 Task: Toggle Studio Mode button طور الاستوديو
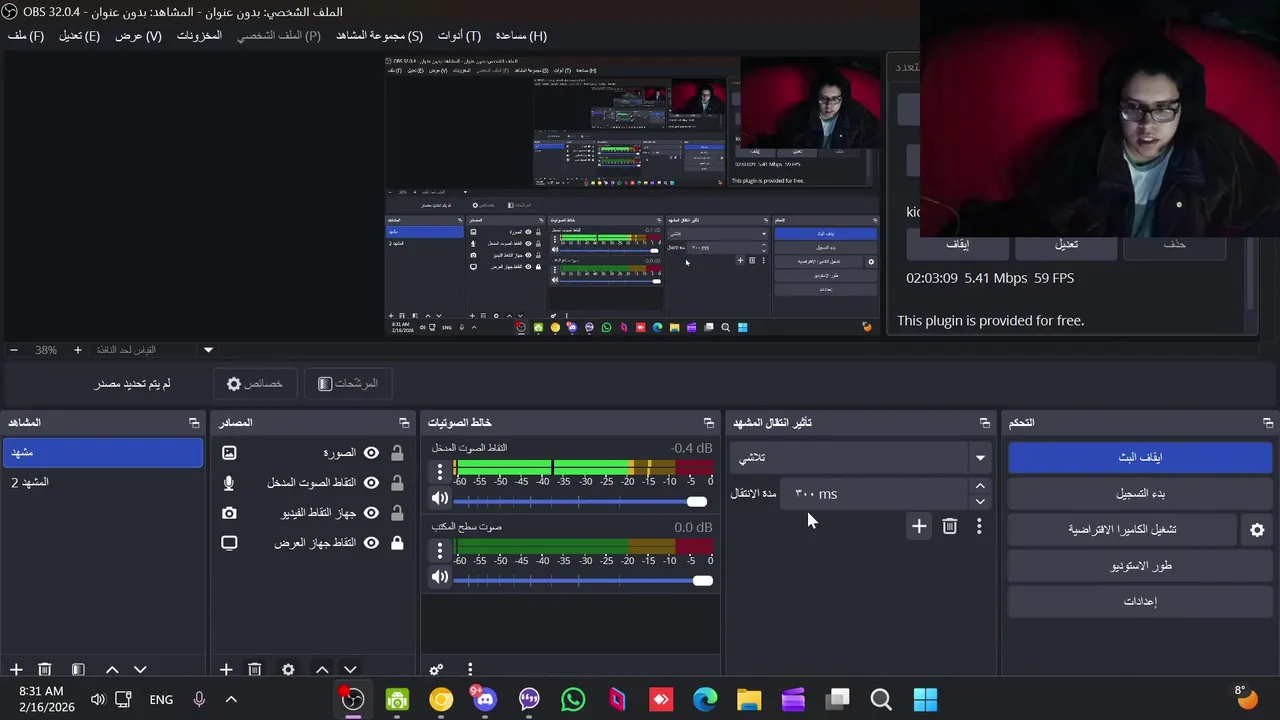1140,566
